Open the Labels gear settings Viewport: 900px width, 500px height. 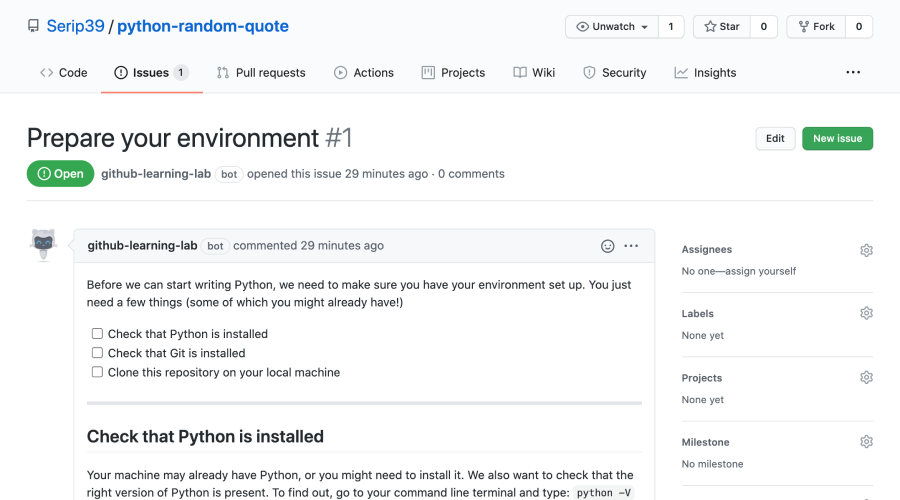pyautogui.click(x=866, y=314)
